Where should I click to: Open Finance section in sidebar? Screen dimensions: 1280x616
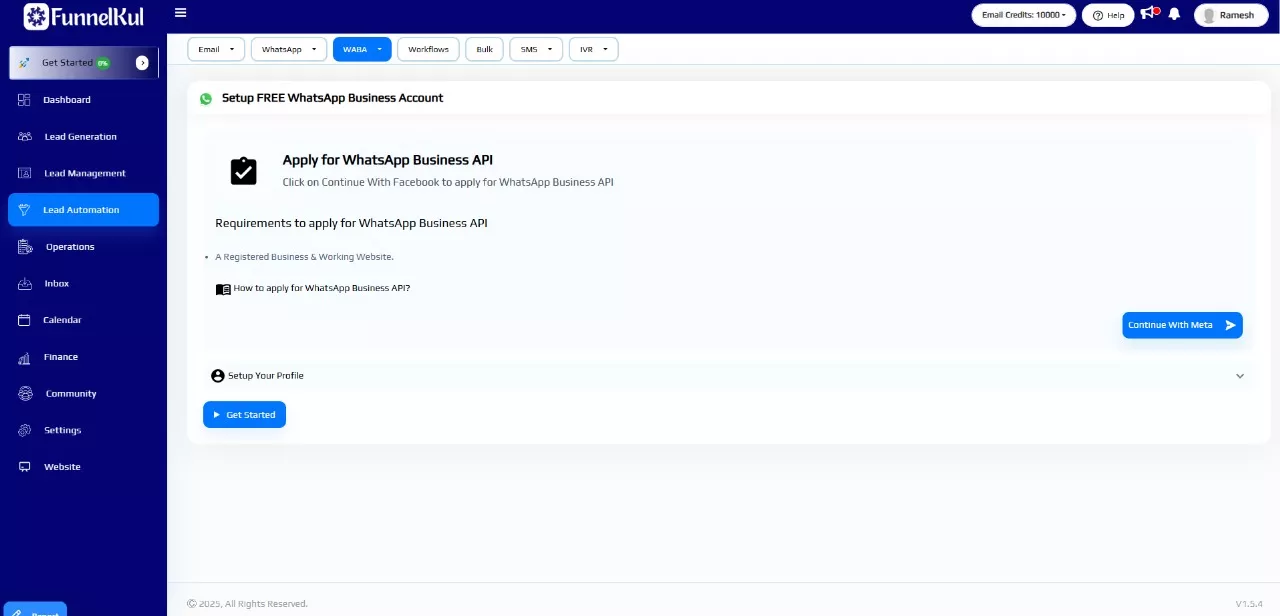(x=60, y=357)
